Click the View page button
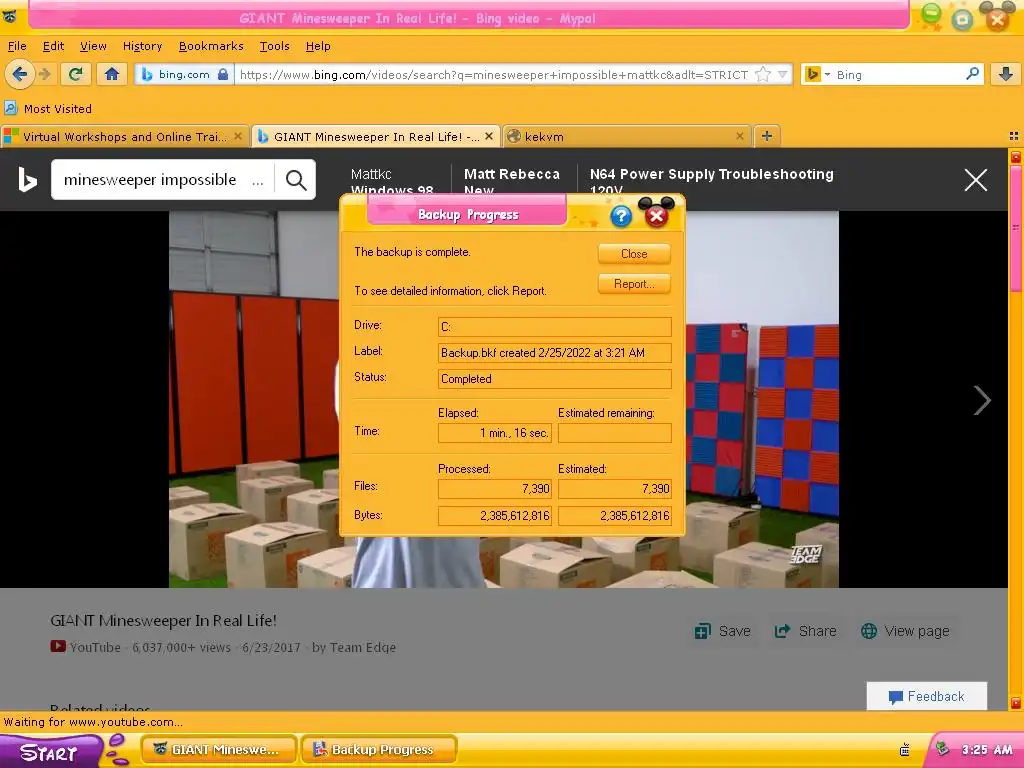Image resolution: width=1024 pixels, height=768 pixels. point(905,631)
